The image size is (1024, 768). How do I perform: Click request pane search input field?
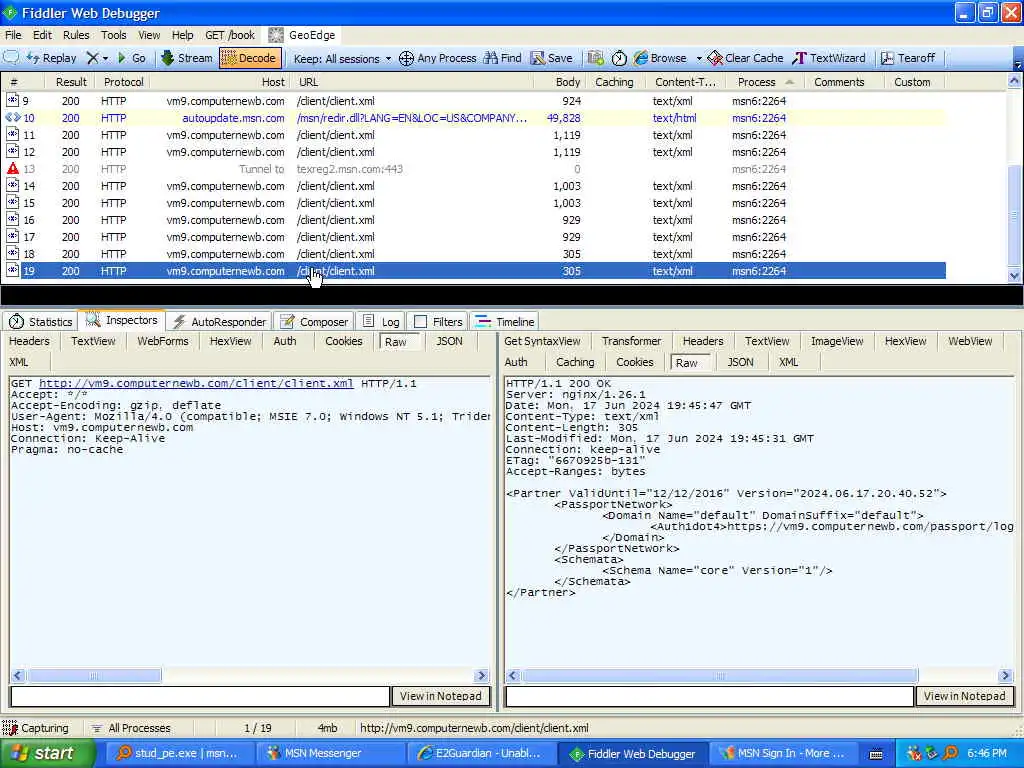click(200, 696)
